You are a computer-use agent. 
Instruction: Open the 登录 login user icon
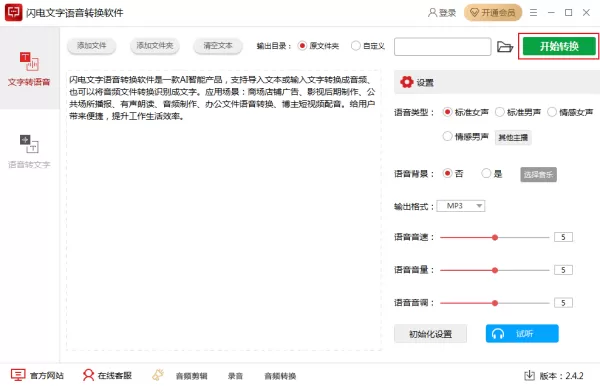(432, 13)
